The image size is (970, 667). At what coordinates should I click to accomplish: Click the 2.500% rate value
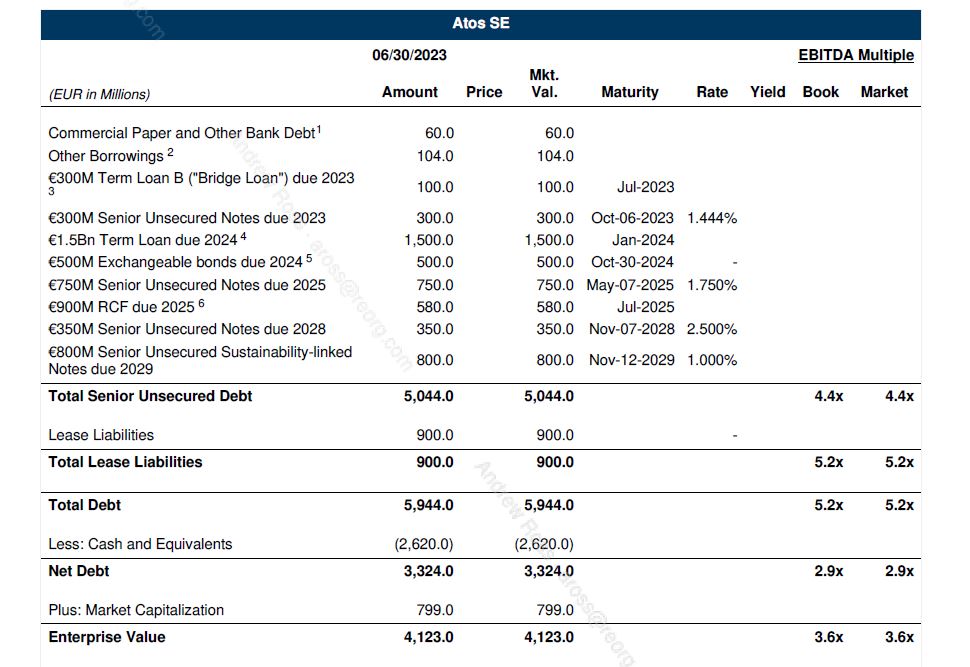tap(712, 329)
